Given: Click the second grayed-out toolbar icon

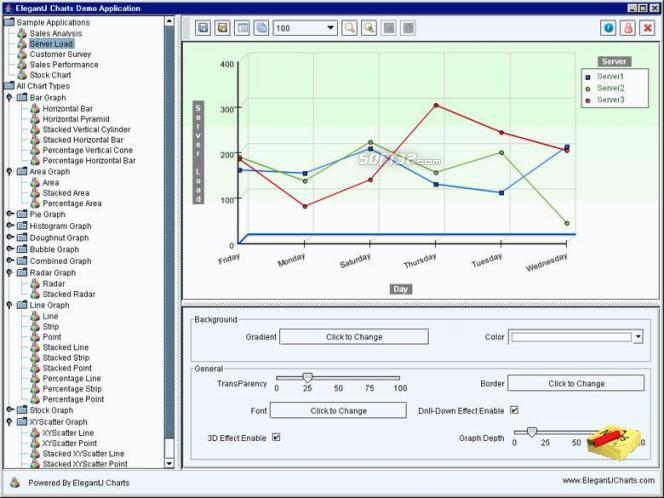Looking at the screenshot, I should click(x=408, y=28).
